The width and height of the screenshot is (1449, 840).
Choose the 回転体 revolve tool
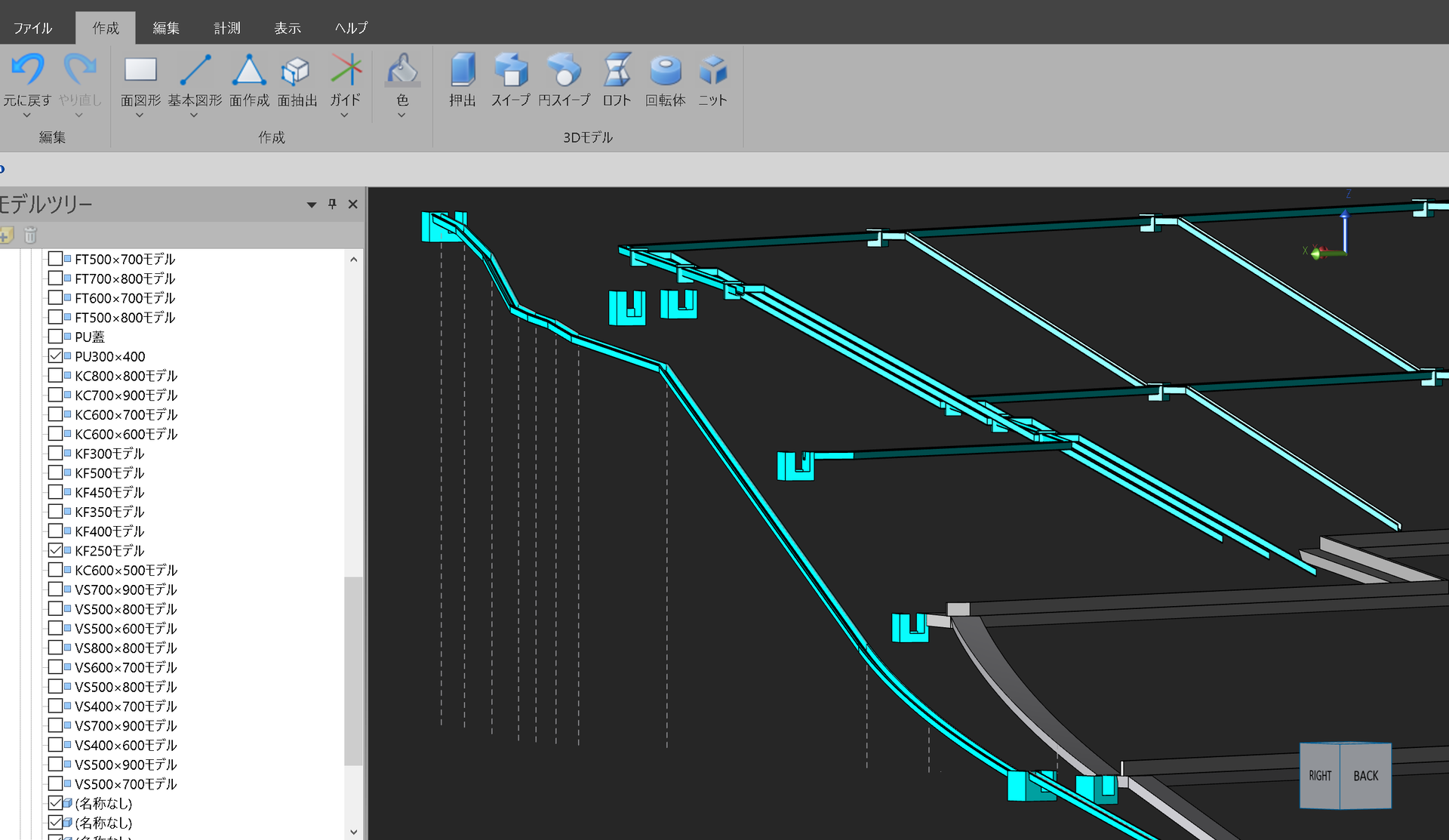point(665,70)
